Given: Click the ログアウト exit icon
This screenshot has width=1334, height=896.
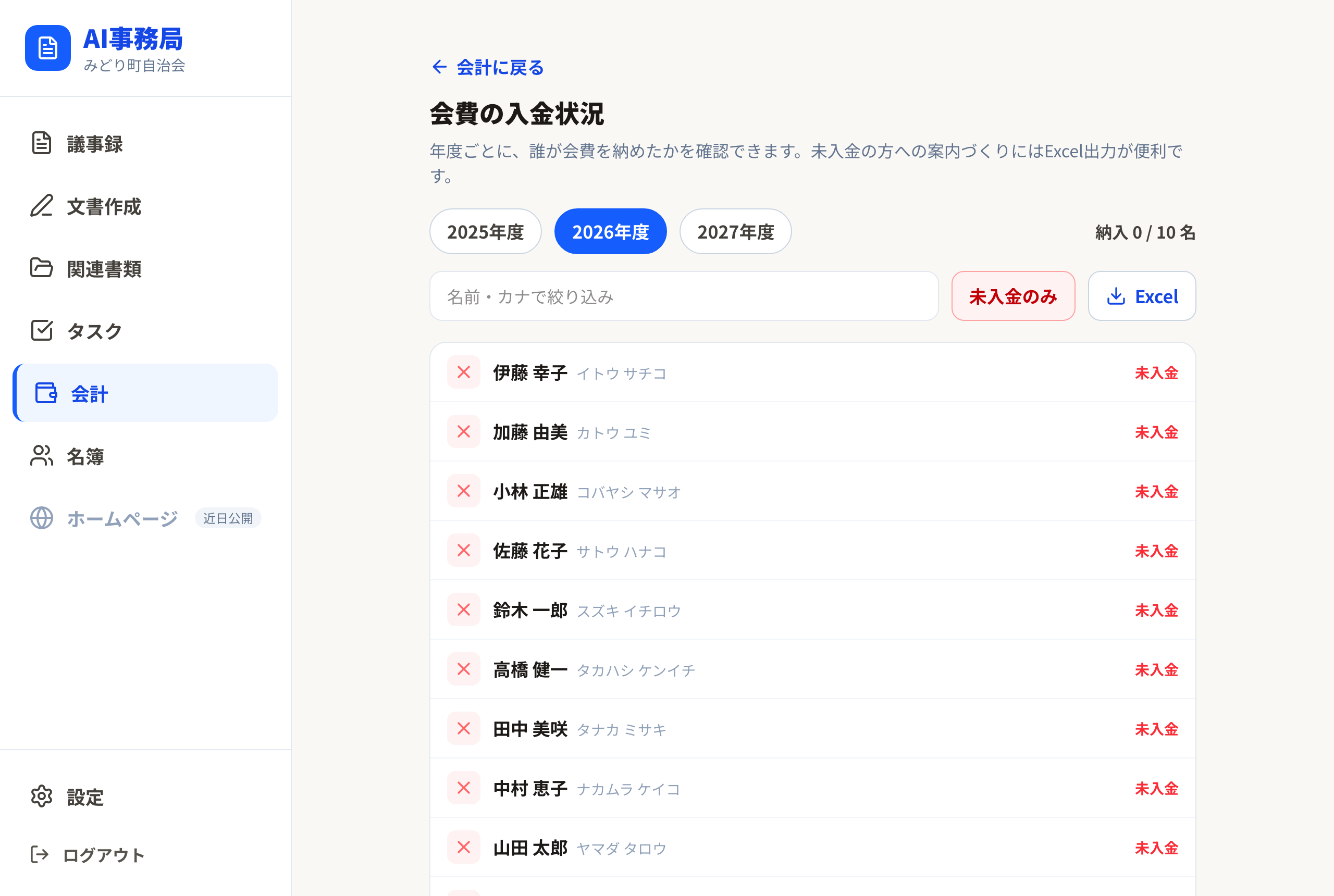Looking at the screenshot, I should point(40,854).
